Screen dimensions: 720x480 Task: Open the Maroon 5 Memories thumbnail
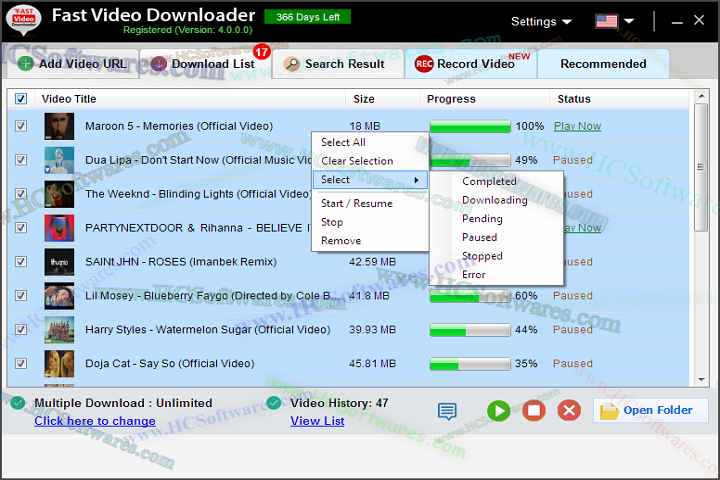click(59, 126)
